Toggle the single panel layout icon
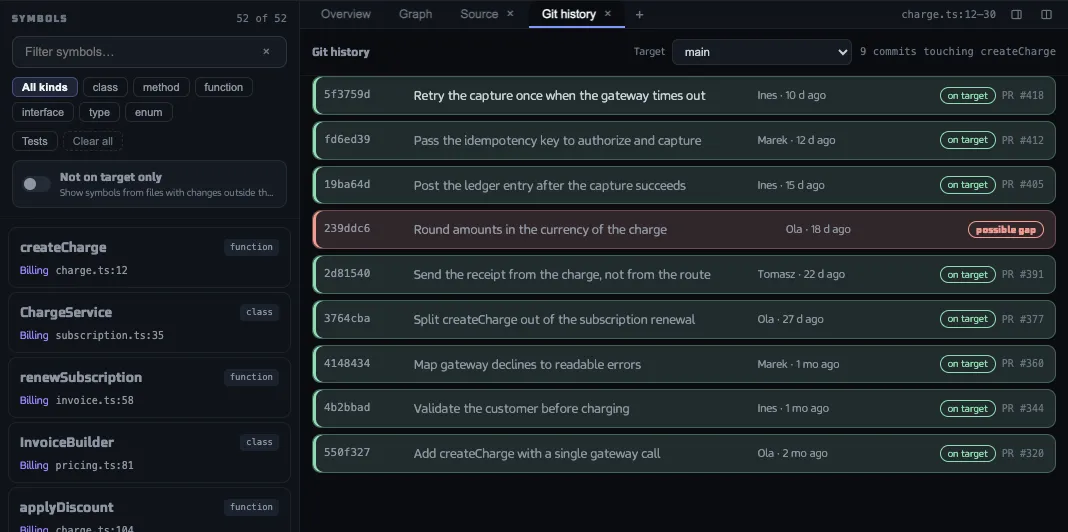Screen dimensions: 1068x532 [1016, 14]
